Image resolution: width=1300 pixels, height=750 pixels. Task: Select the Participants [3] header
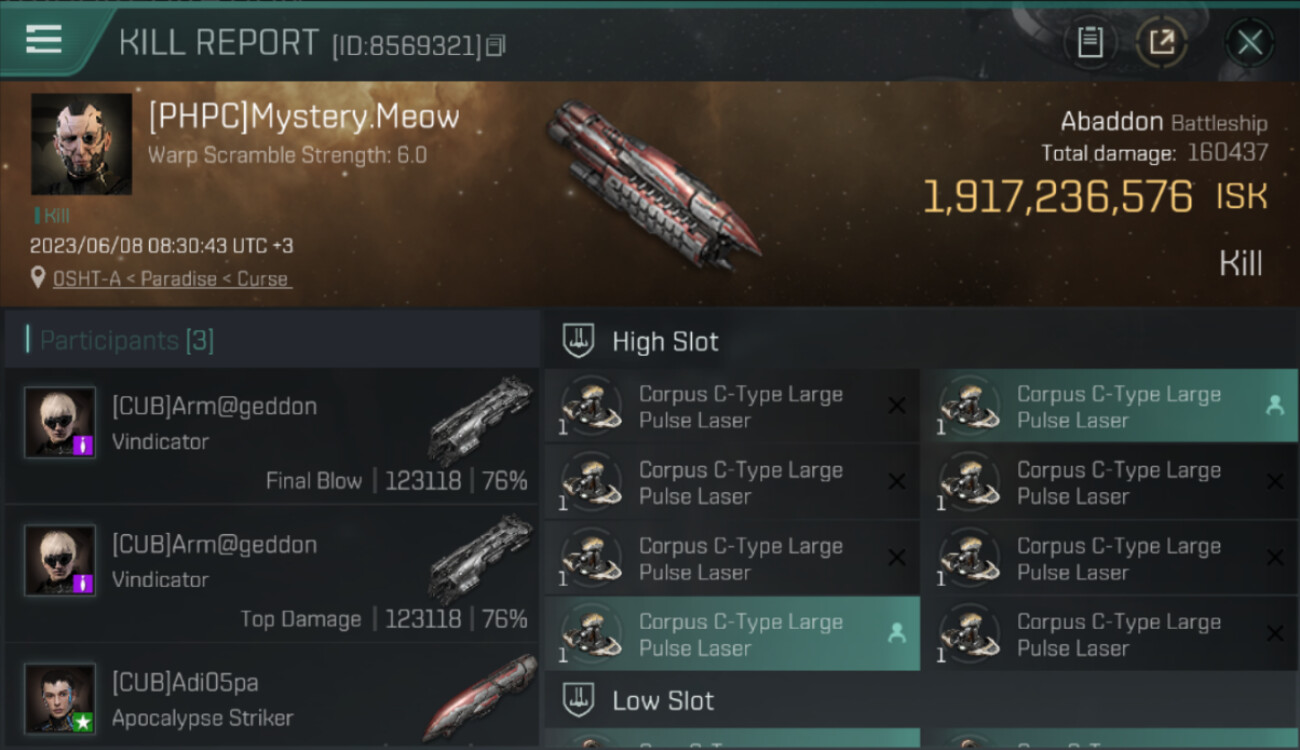click(x=126, y=341)
